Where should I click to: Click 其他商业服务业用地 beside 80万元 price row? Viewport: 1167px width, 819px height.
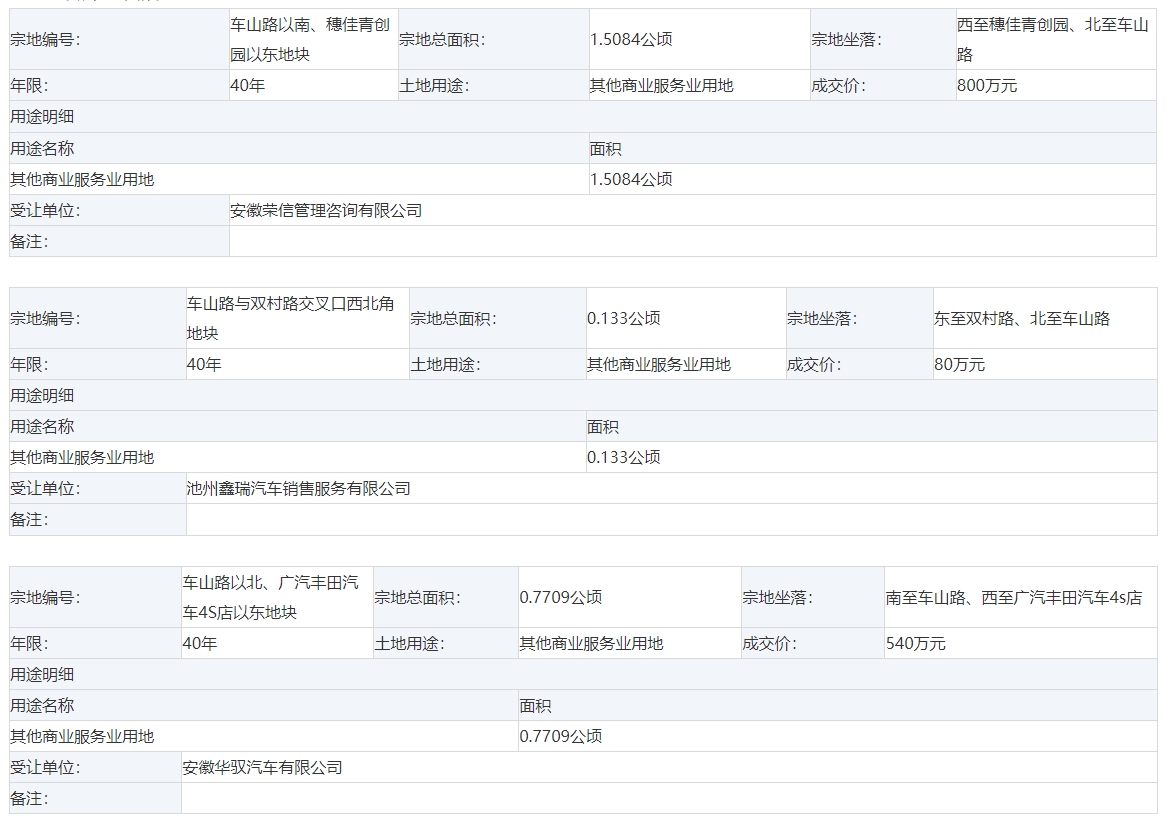(x=659, y=365)
